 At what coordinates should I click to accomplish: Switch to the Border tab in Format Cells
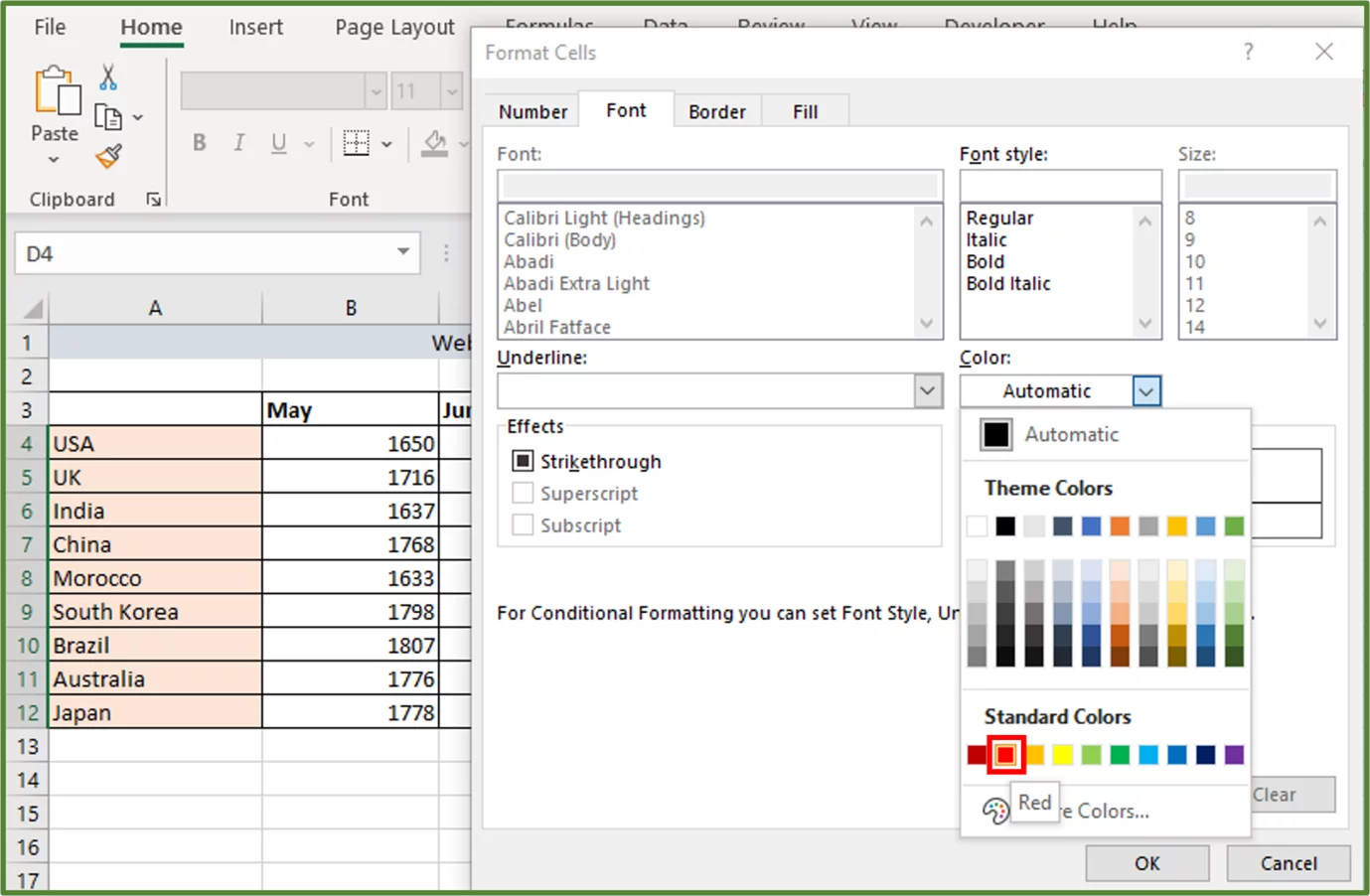[x=717, y=110]
